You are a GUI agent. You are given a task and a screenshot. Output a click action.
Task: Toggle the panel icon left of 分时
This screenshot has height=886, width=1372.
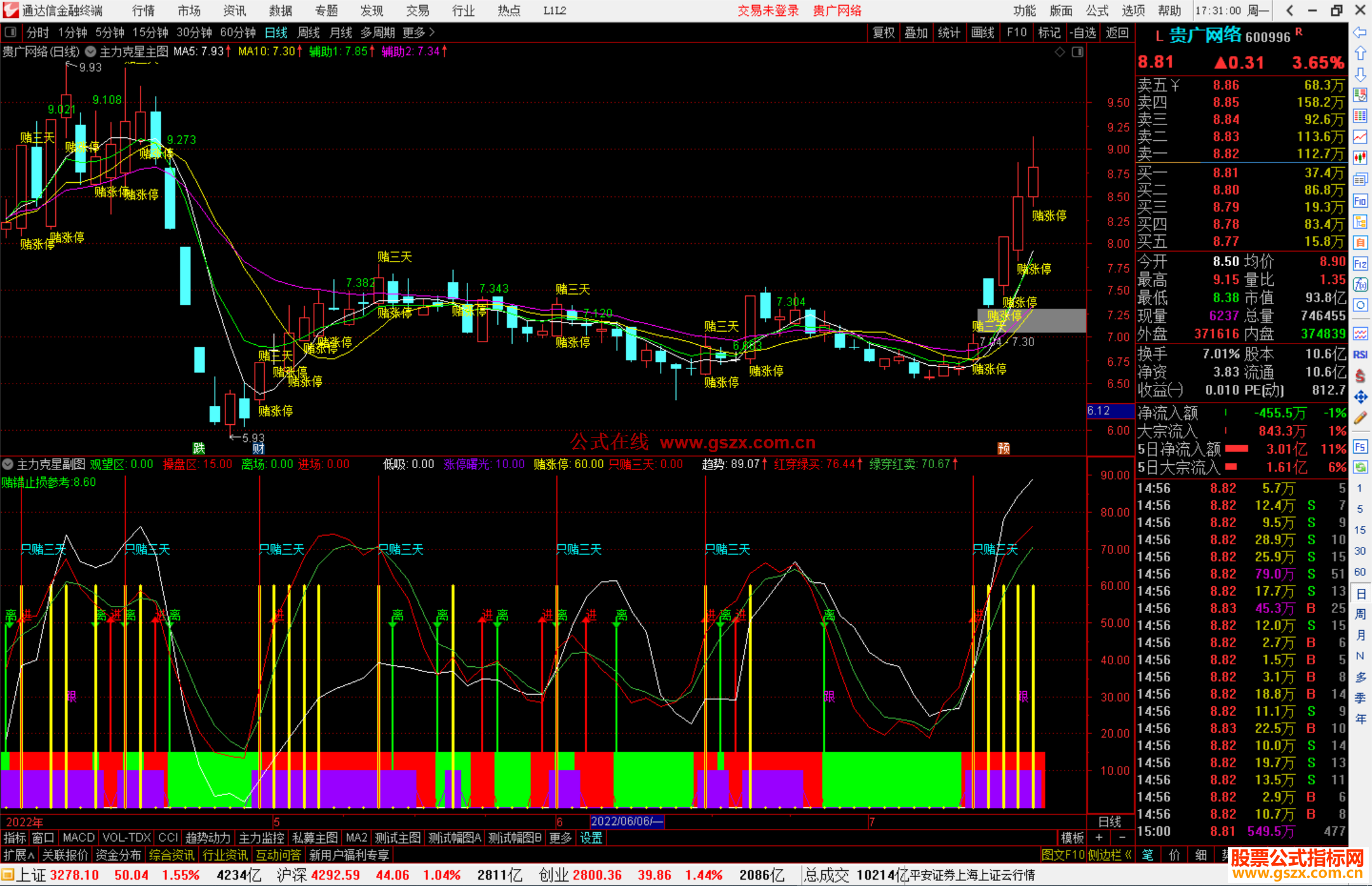(x=11, y=32)
